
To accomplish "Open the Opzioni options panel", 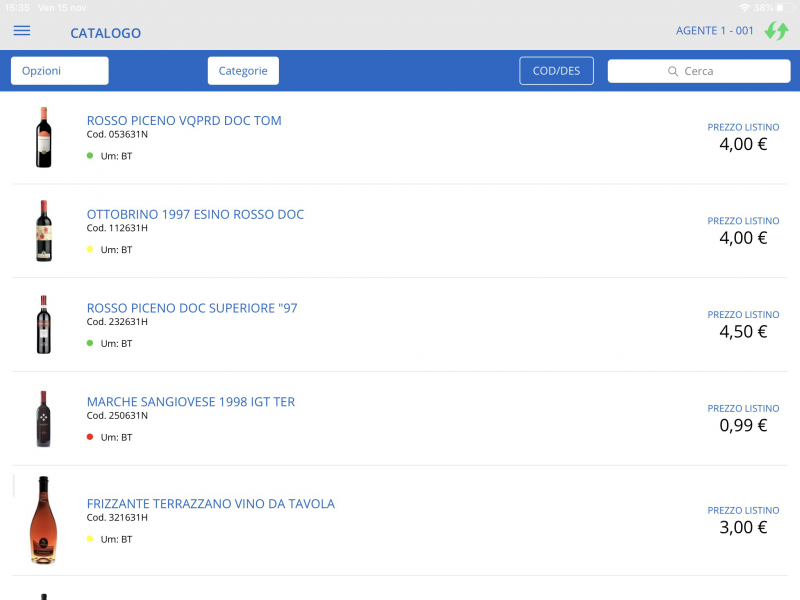I will point(59,70).
